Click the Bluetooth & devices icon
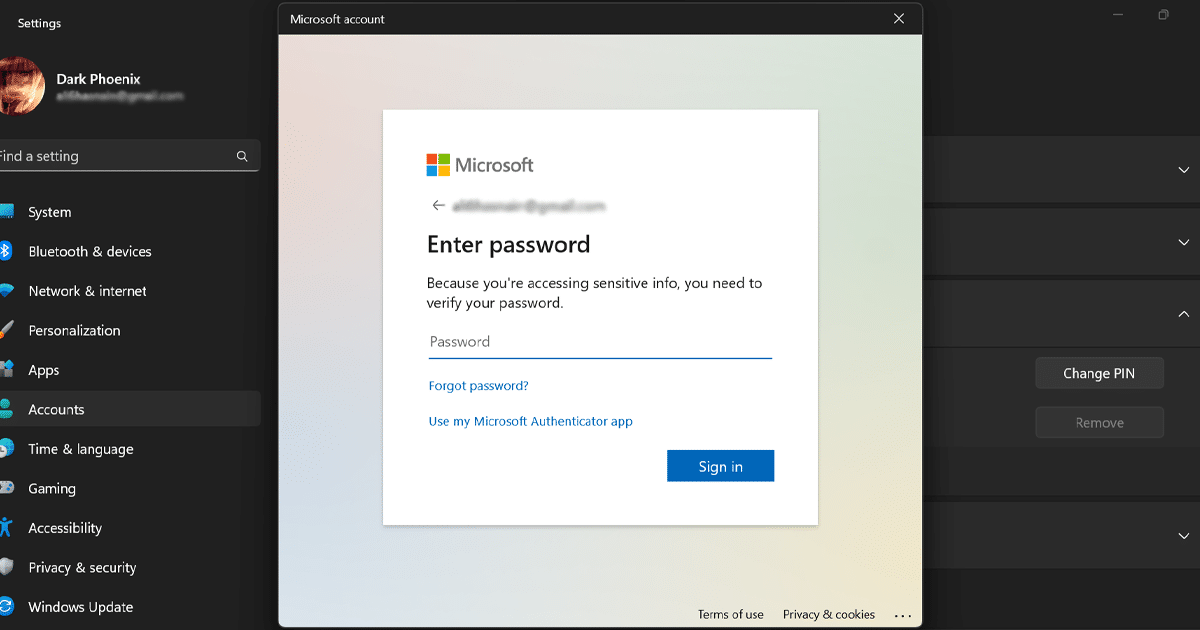 (x=5, y=251)
